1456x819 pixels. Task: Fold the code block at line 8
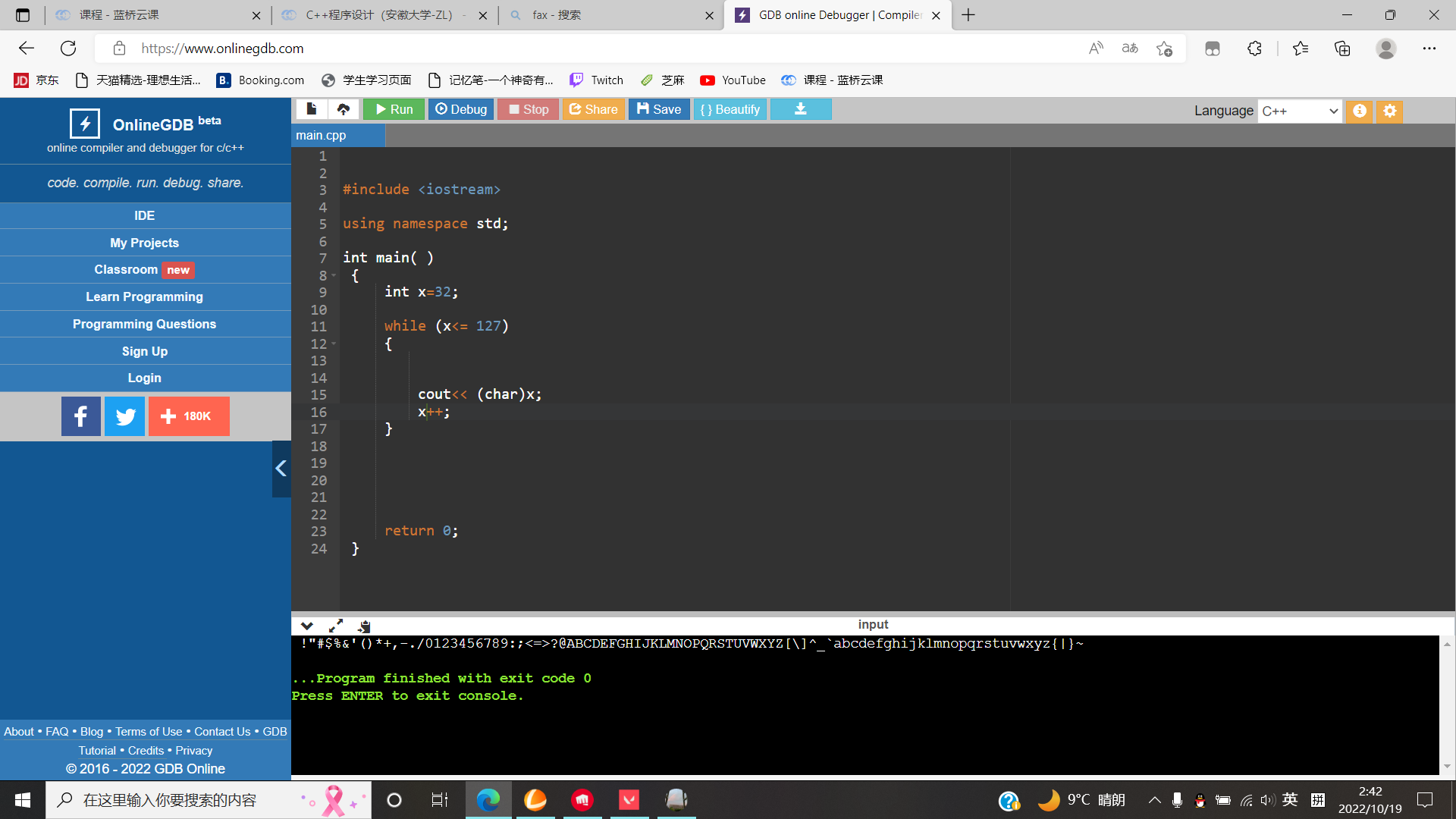334,275
